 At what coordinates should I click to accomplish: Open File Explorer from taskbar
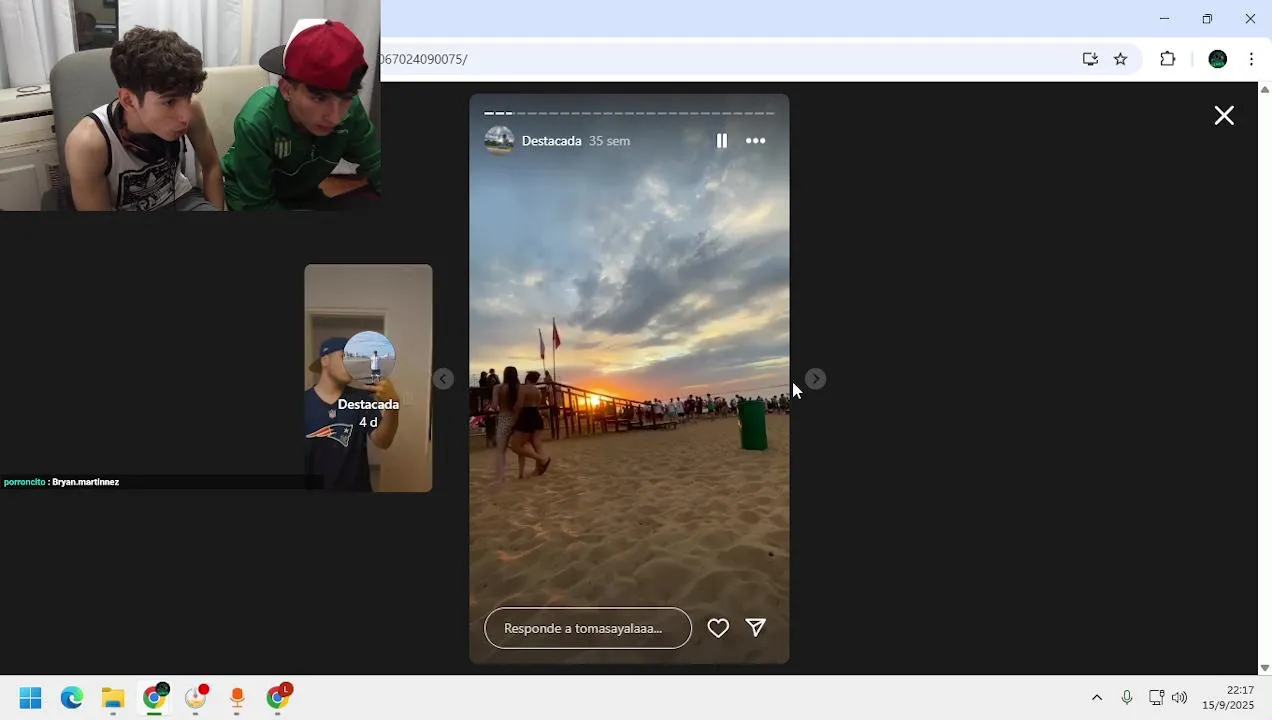(x=113, y=698)
